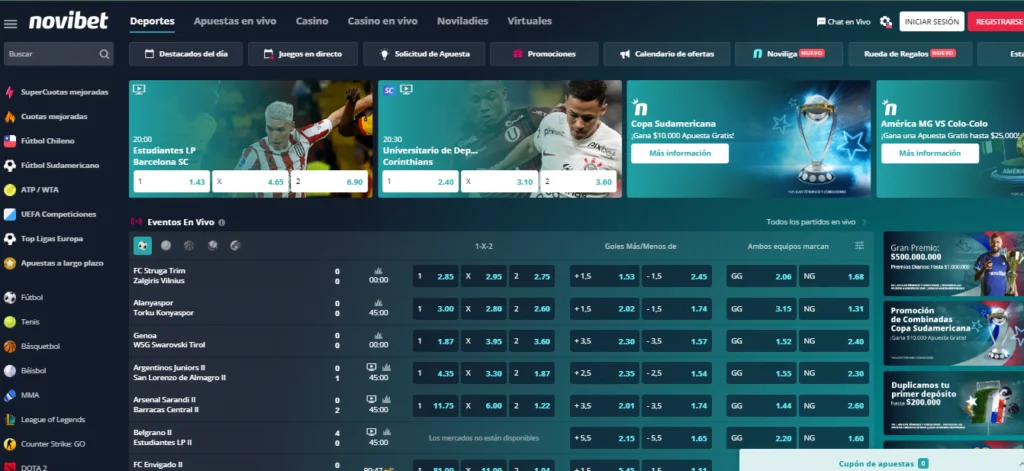Select draw odds 2.80 for Alanyaspor match
1024x471 pixels.
(484, 309)
